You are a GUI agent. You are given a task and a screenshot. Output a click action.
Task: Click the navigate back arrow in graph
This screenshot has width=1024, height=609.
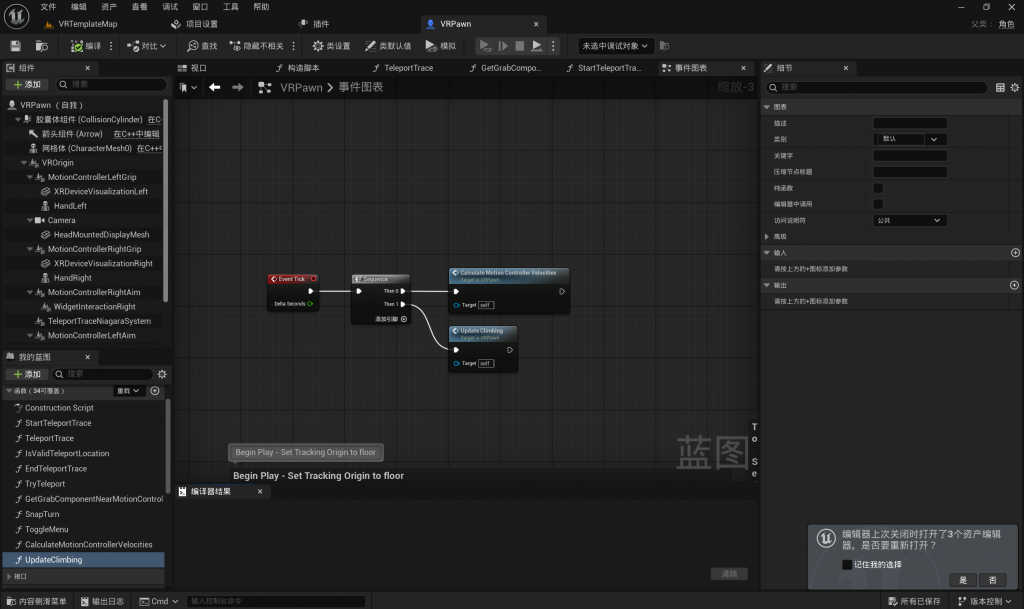pyautogui.click(x=214, y=88)
